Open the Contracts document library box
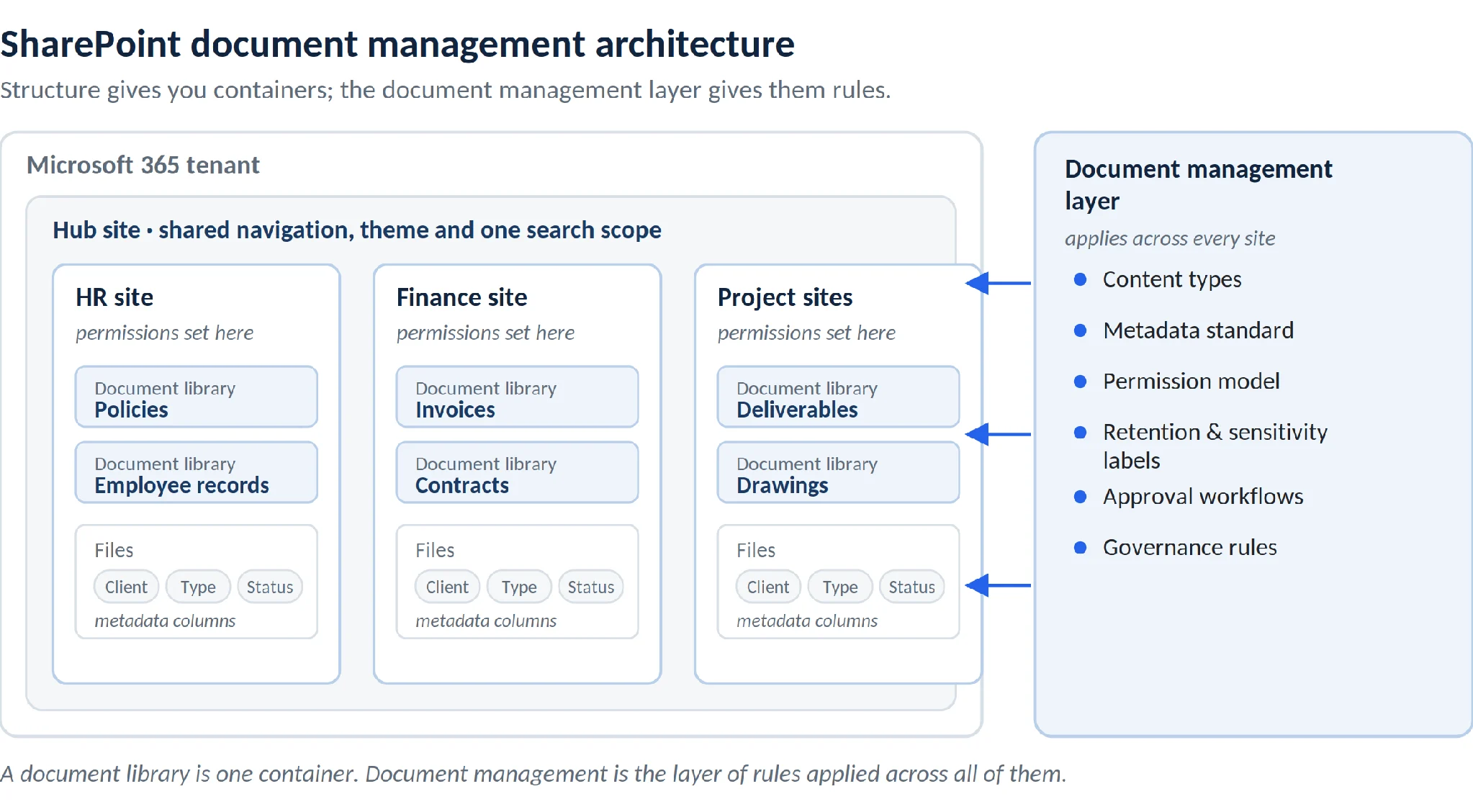Screen dimensions: 1473x812 [518, 472]
